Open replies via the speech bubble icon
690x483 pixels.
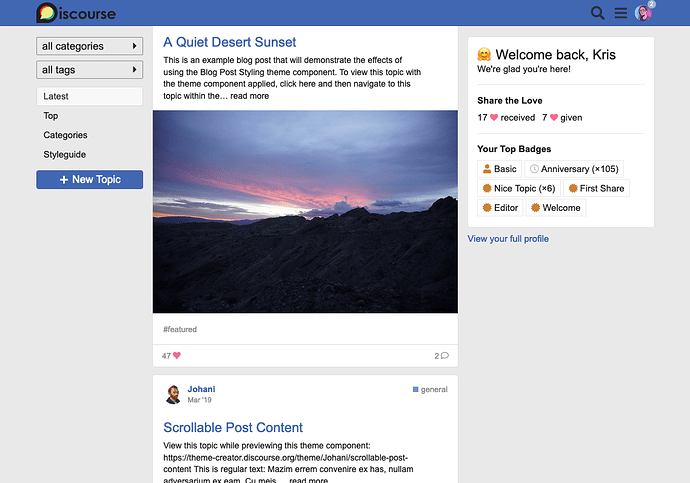444,355
